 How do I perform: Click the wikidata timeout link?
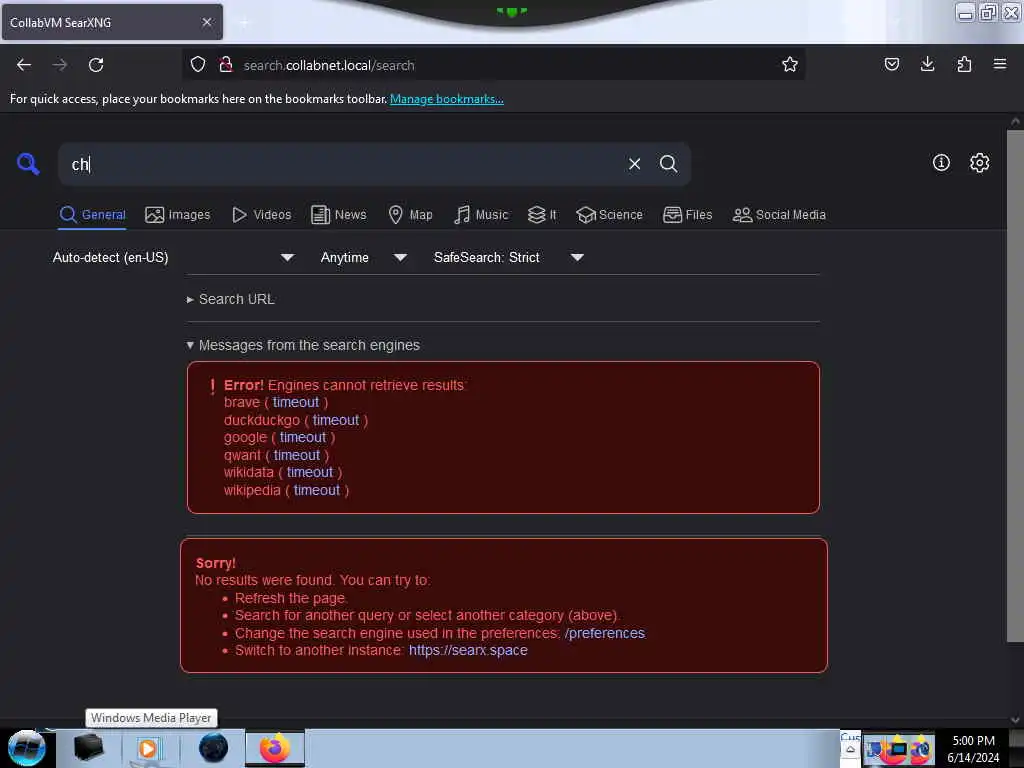310,472
